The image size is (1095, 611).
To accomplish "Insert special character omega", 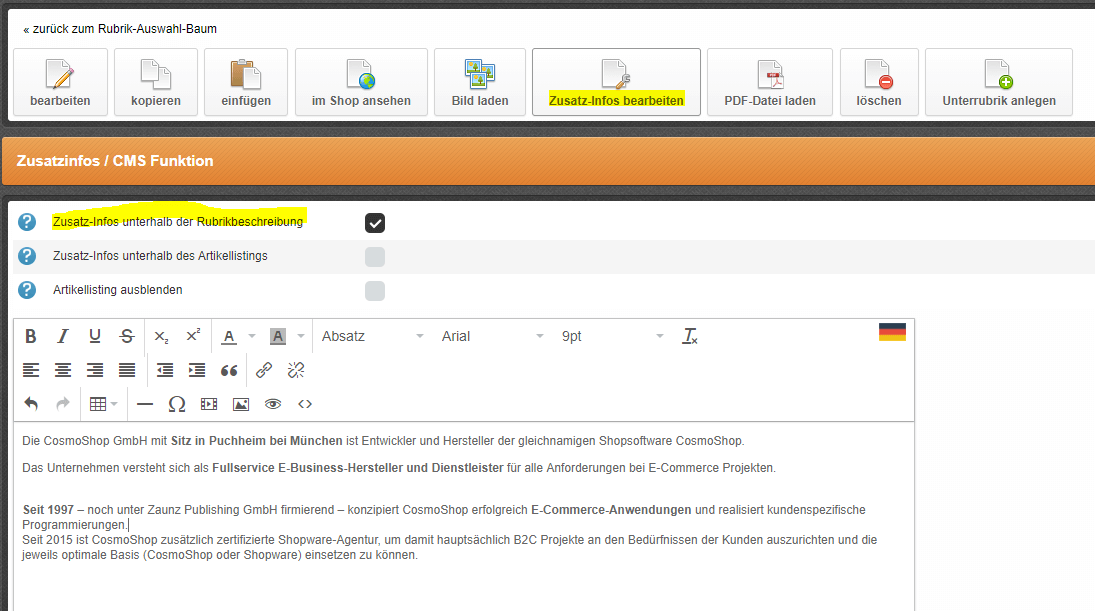I will (x=177, y=404).
